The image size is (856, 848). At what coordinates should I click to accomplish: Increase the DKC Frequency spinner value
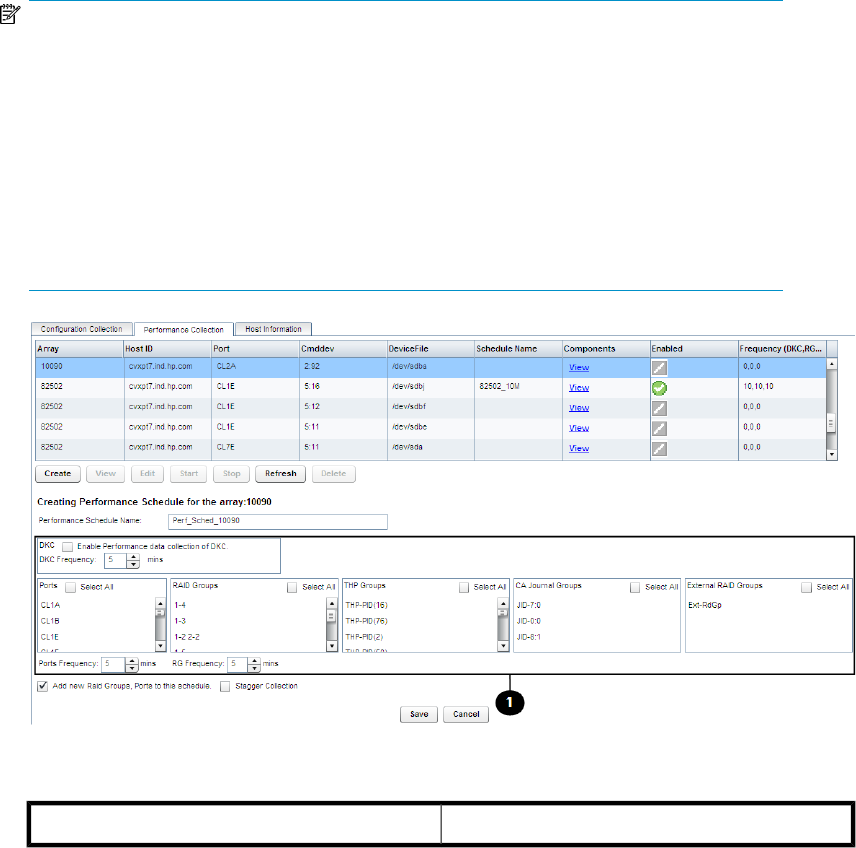pyautogui.click(x=133, y=557)
